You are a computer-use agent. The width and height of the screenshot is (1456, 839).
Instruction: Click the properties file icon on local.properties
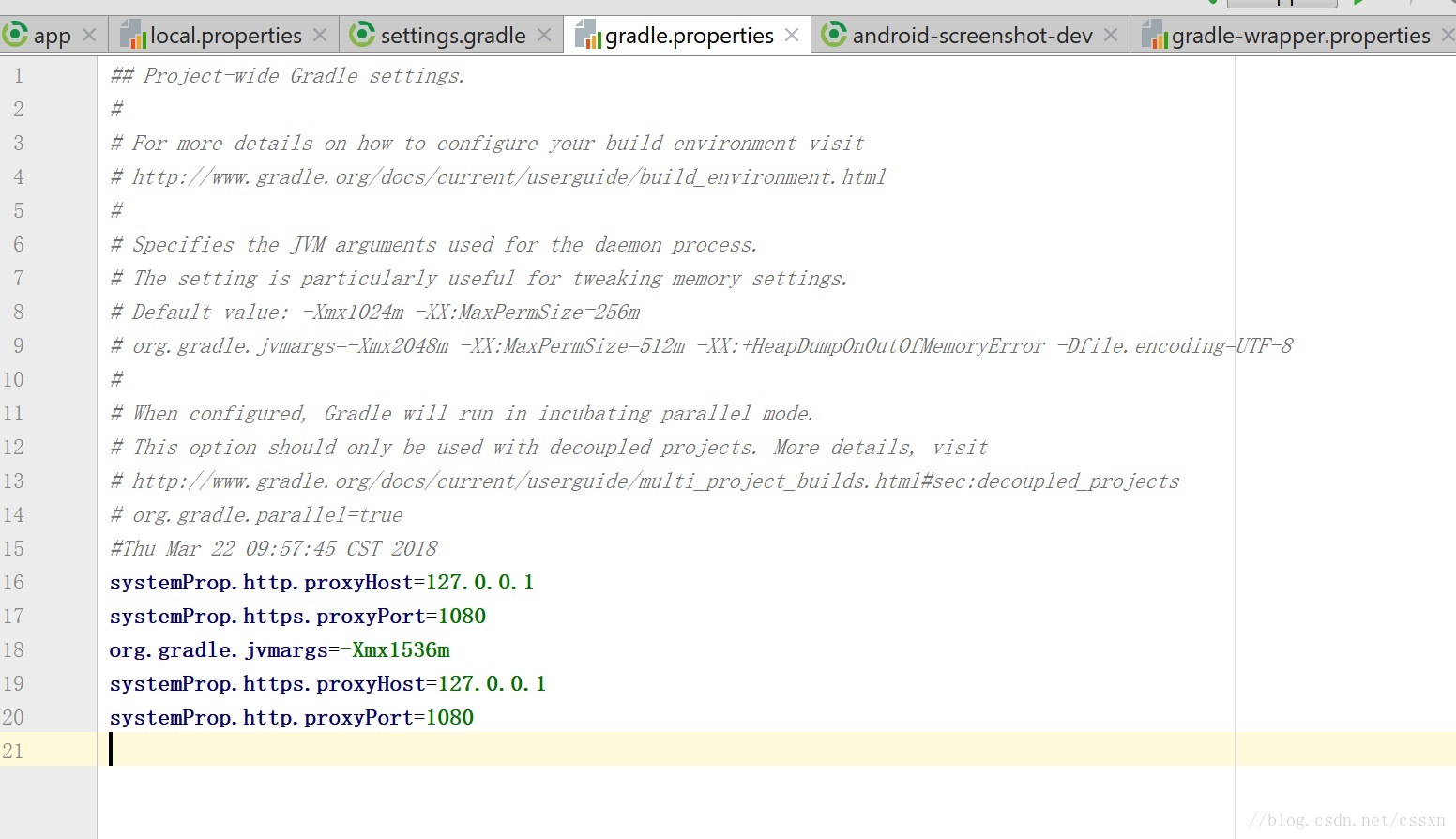pos(133,36)
